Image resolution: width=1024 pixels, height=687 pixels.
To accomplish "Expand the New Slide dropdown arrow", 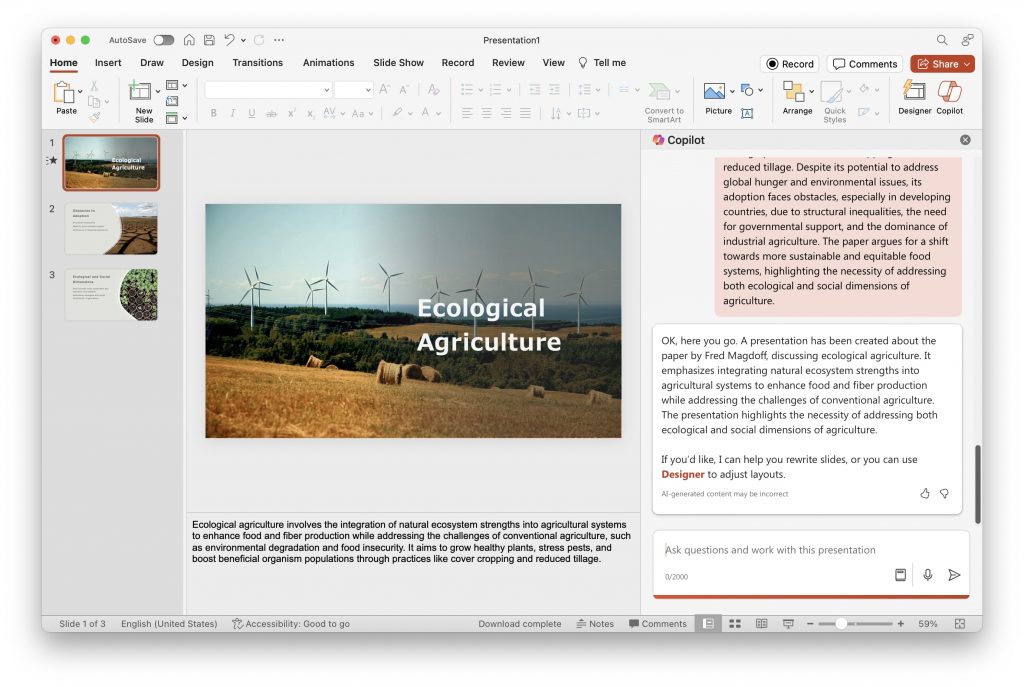I will (157, 91).
